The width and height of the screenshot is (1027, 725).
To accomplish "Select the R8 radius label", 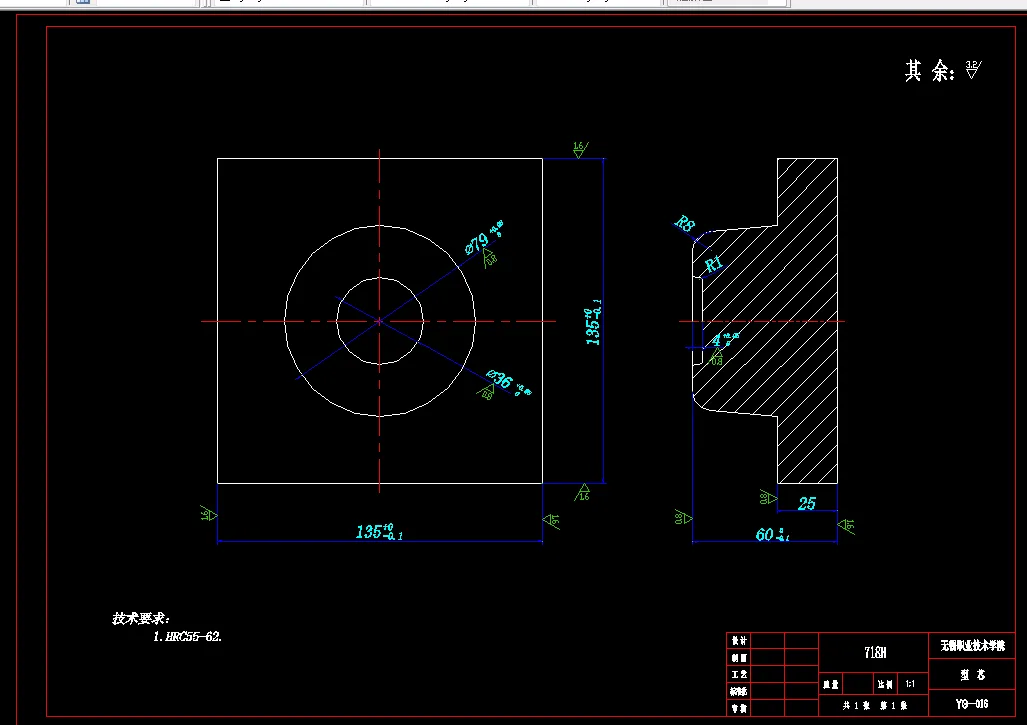I will (x=684, y=223).
